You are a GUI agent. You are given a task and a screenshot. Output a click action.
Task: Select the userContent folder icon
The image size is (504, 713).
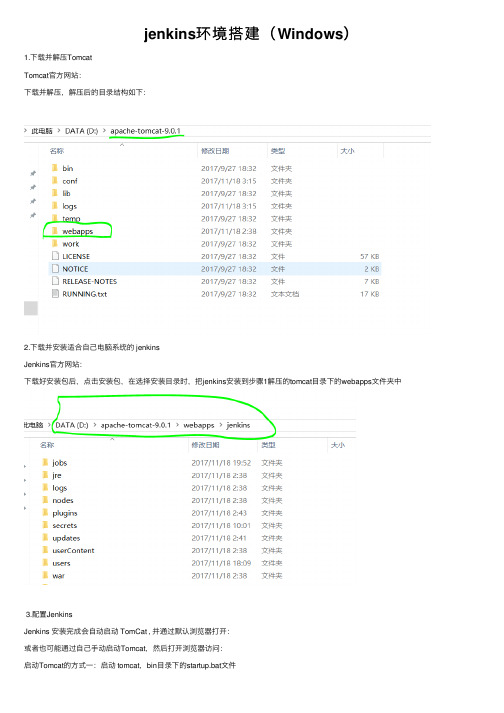(x=45, y=550)
